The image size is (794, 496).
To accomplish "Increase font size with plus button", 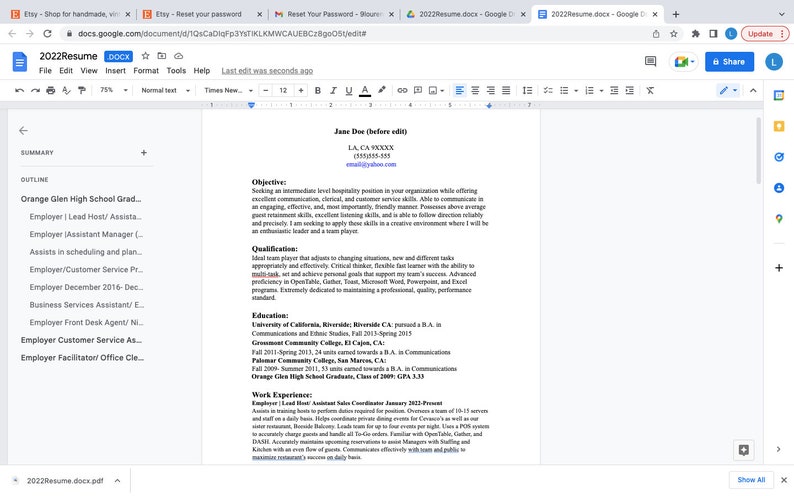I will pyautogui.click(x=301, y=91).
